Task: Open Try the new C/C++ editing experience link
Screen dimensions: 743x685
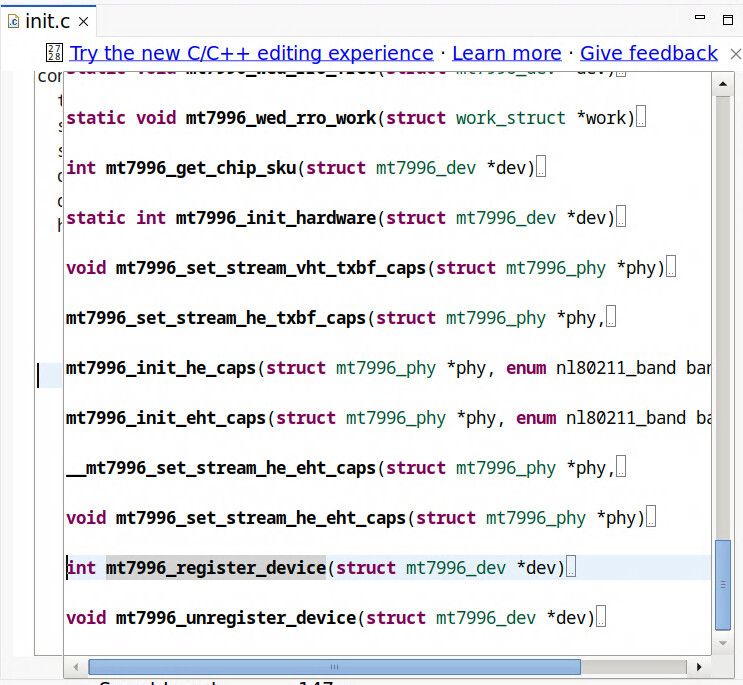Action: 251,53
